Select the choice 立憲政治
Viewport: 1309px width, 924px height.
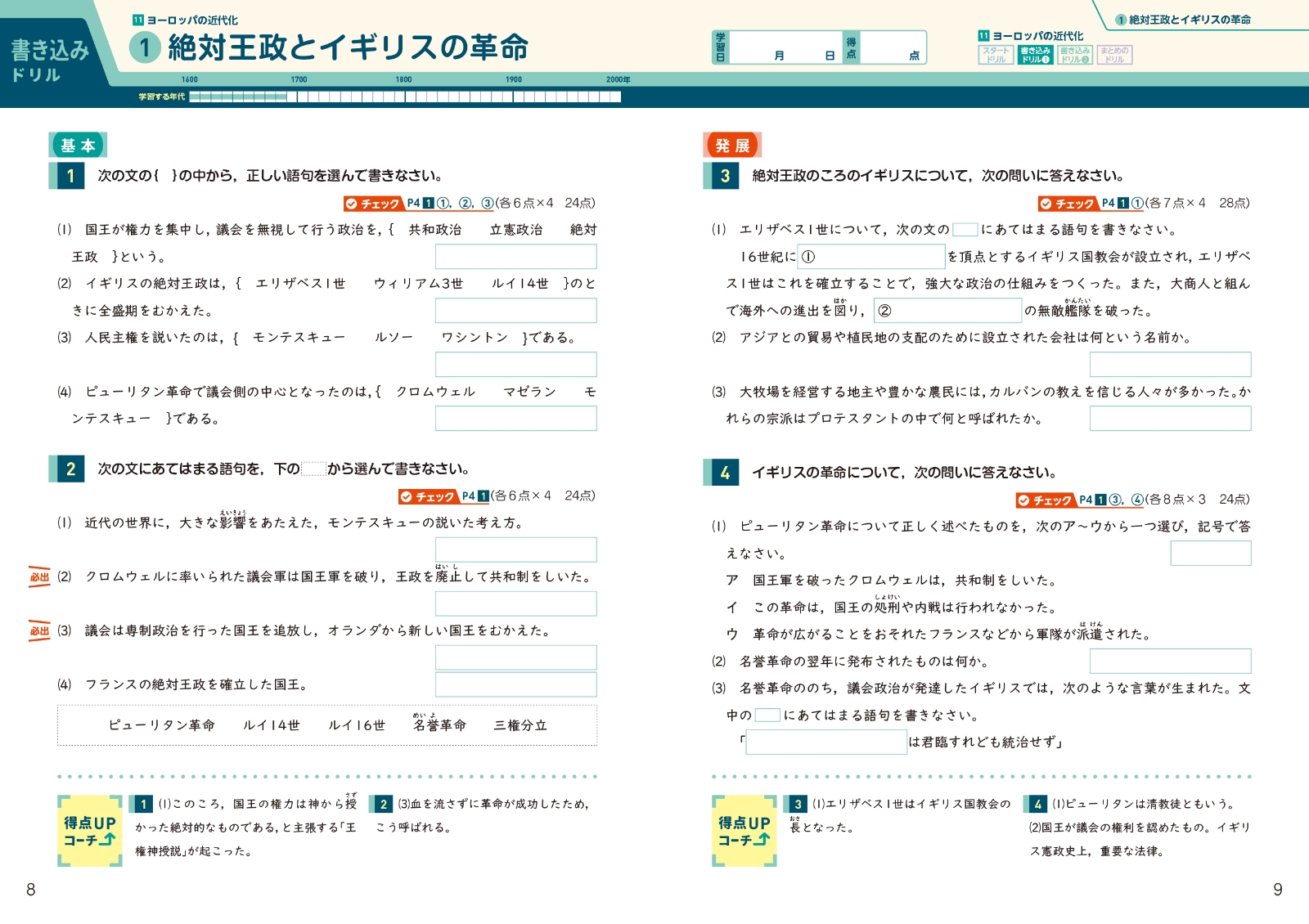coord(516,230)
